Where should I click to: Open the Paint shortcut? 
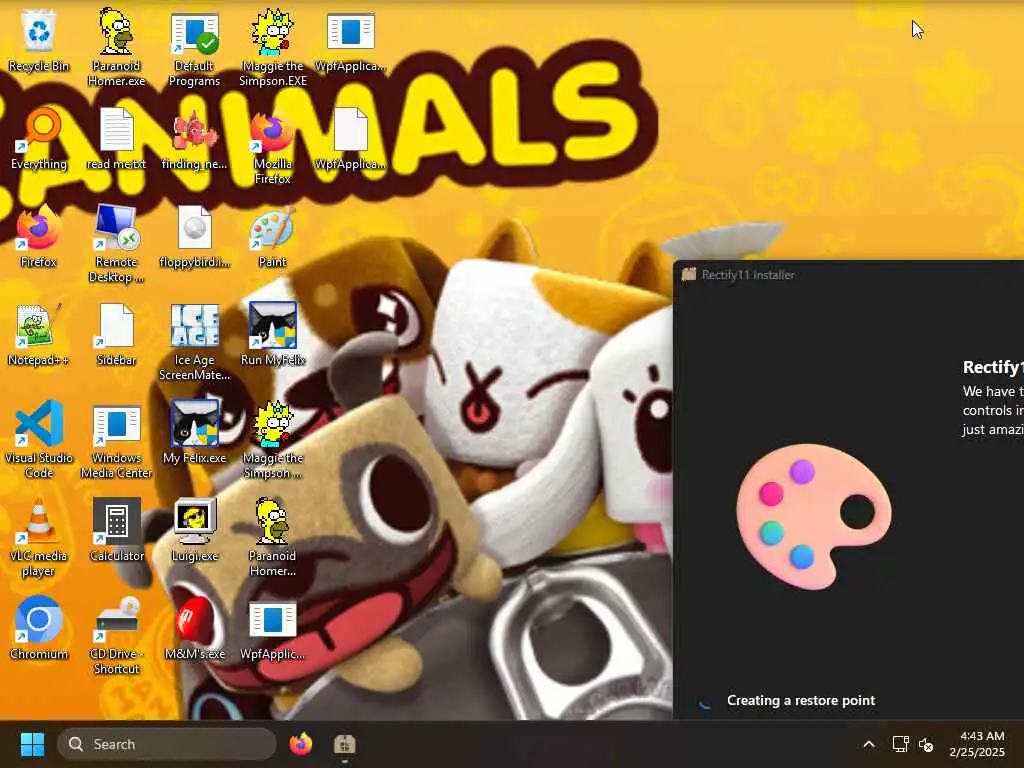273,236
